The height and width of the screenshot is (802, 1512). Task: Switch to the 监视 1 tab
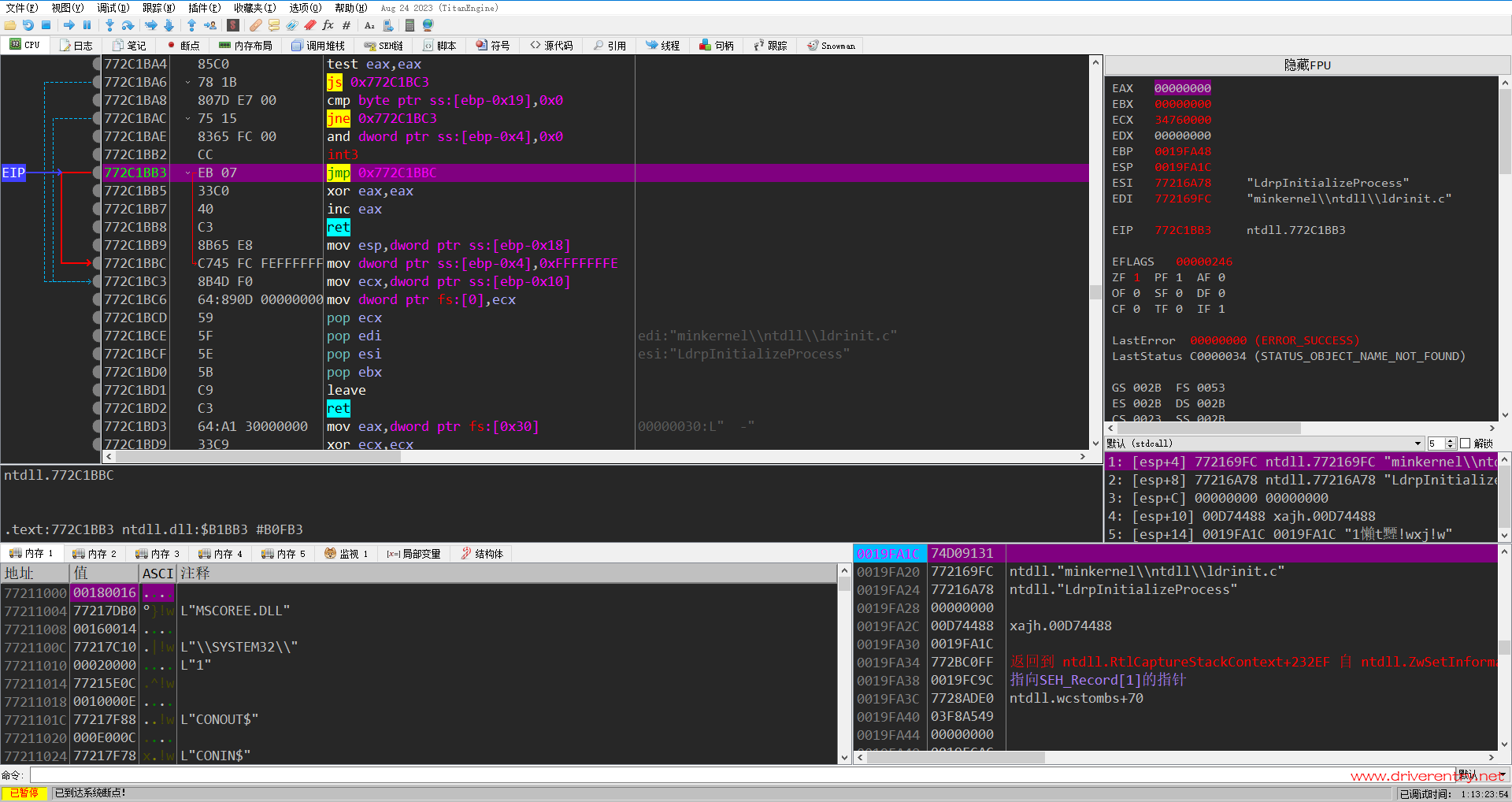[346, 554]
